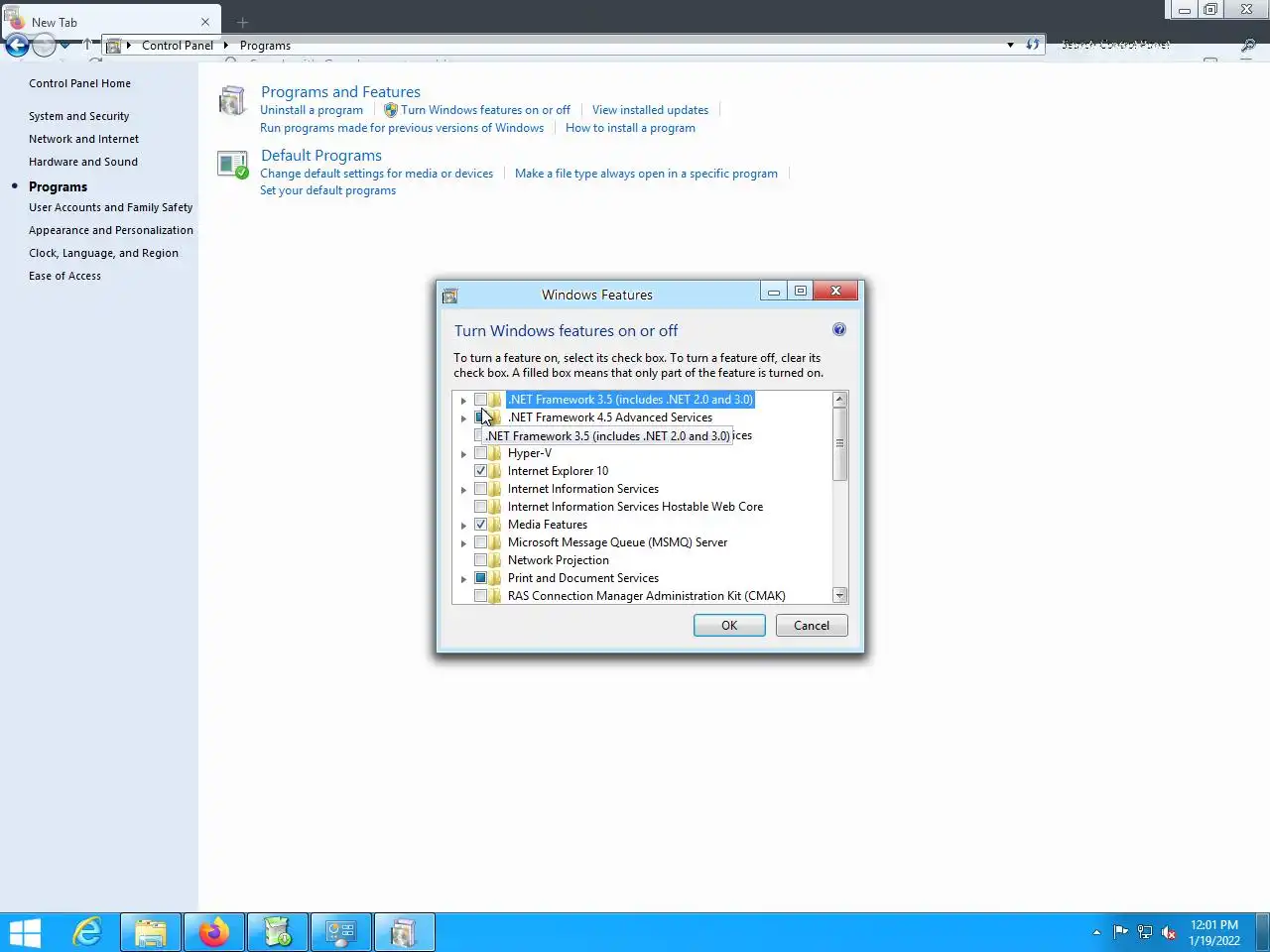1270x952 pixels.
Task: Go back with the Control Panel back arrow
Action: click(17, 45)
